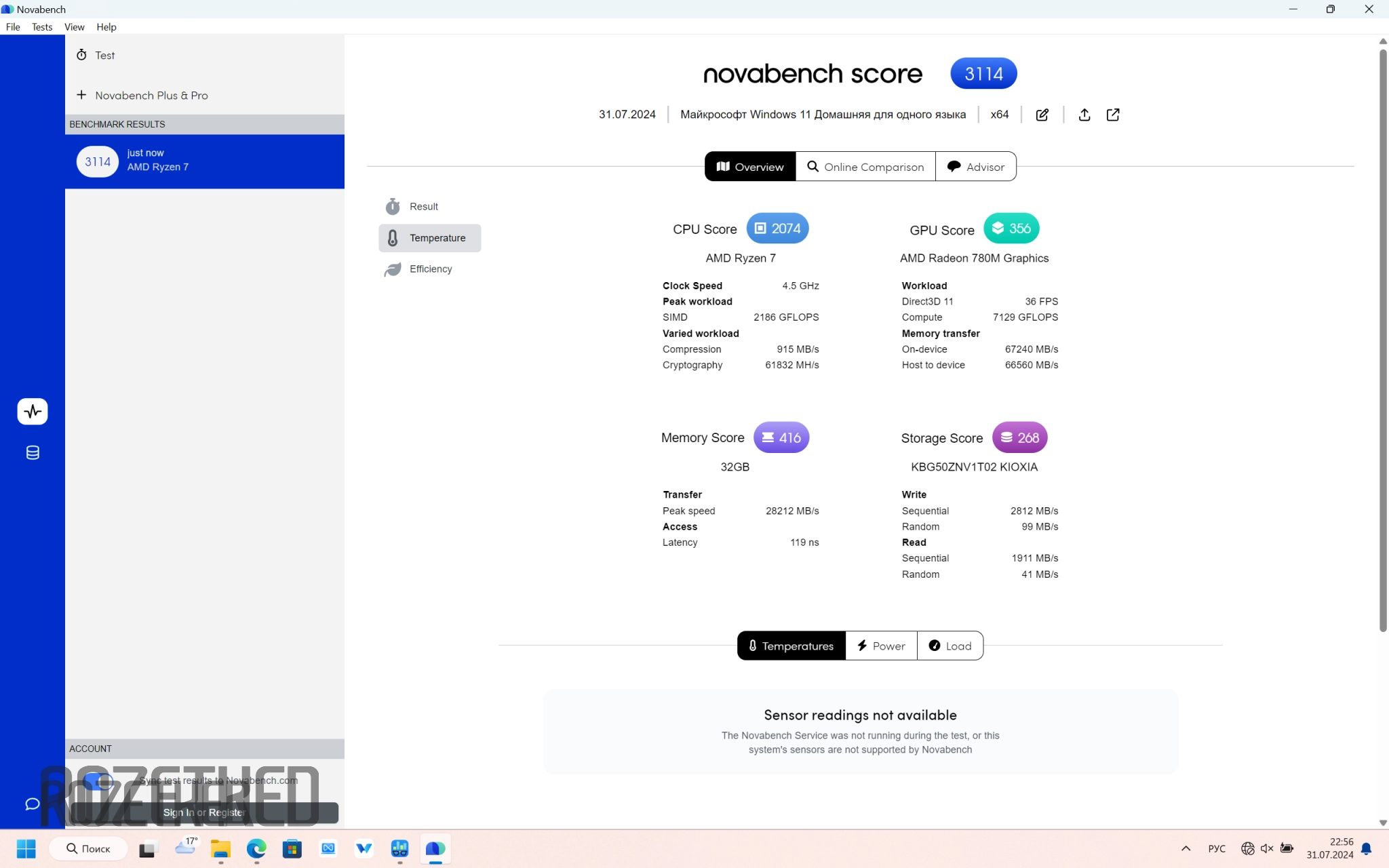Open Microsoft Edge from the taskbar
The image size is (1389, 868).
(x=256, y=848)
